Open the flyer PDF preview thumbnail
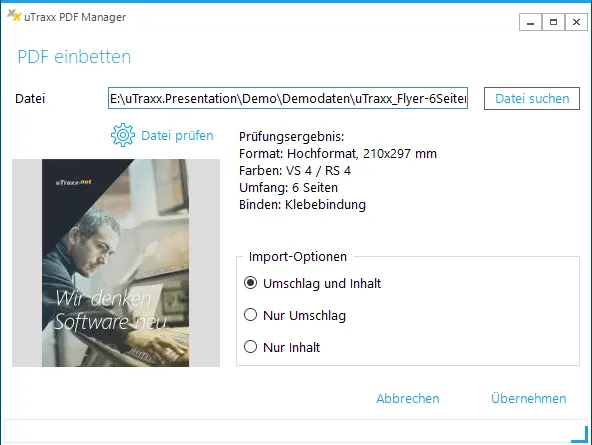The height and width of the screenshot is (445, 592). 116,263
